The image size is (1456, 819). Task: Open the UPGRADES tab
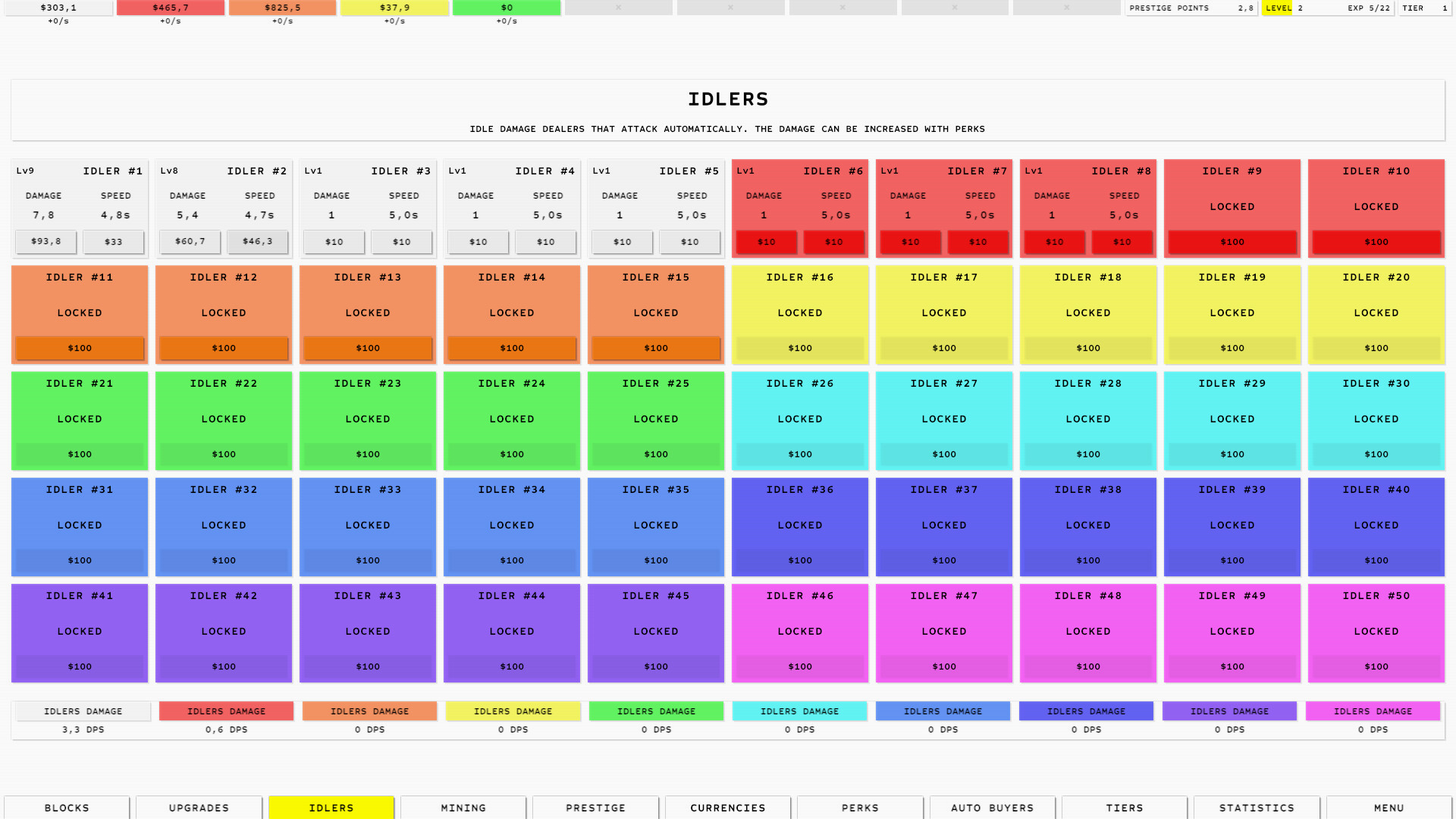tap(198, 808)
